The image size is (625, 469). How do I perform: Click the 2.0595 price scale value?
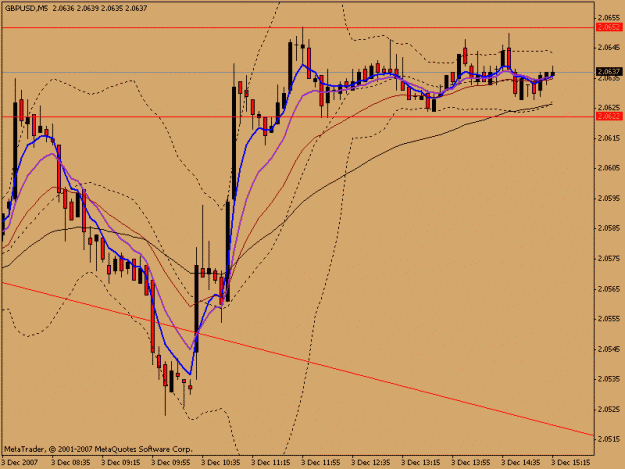pos(609,198)
